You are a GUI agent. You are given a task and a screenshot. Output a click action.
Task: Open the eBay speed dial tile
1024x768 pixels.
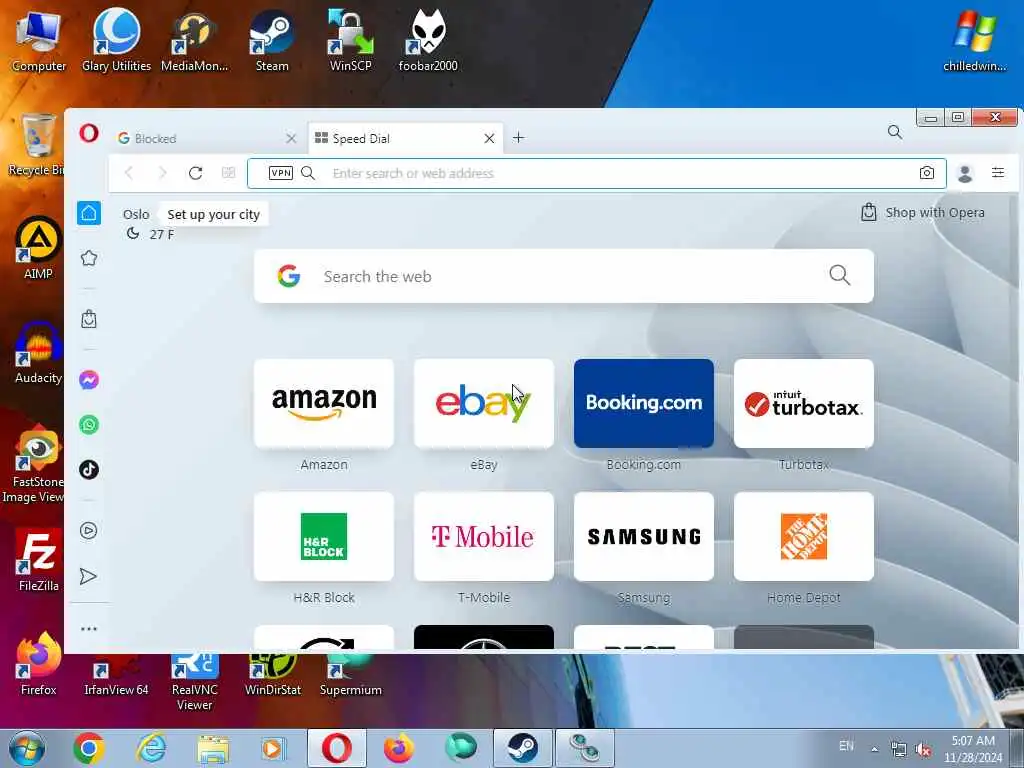coord(484,404)
